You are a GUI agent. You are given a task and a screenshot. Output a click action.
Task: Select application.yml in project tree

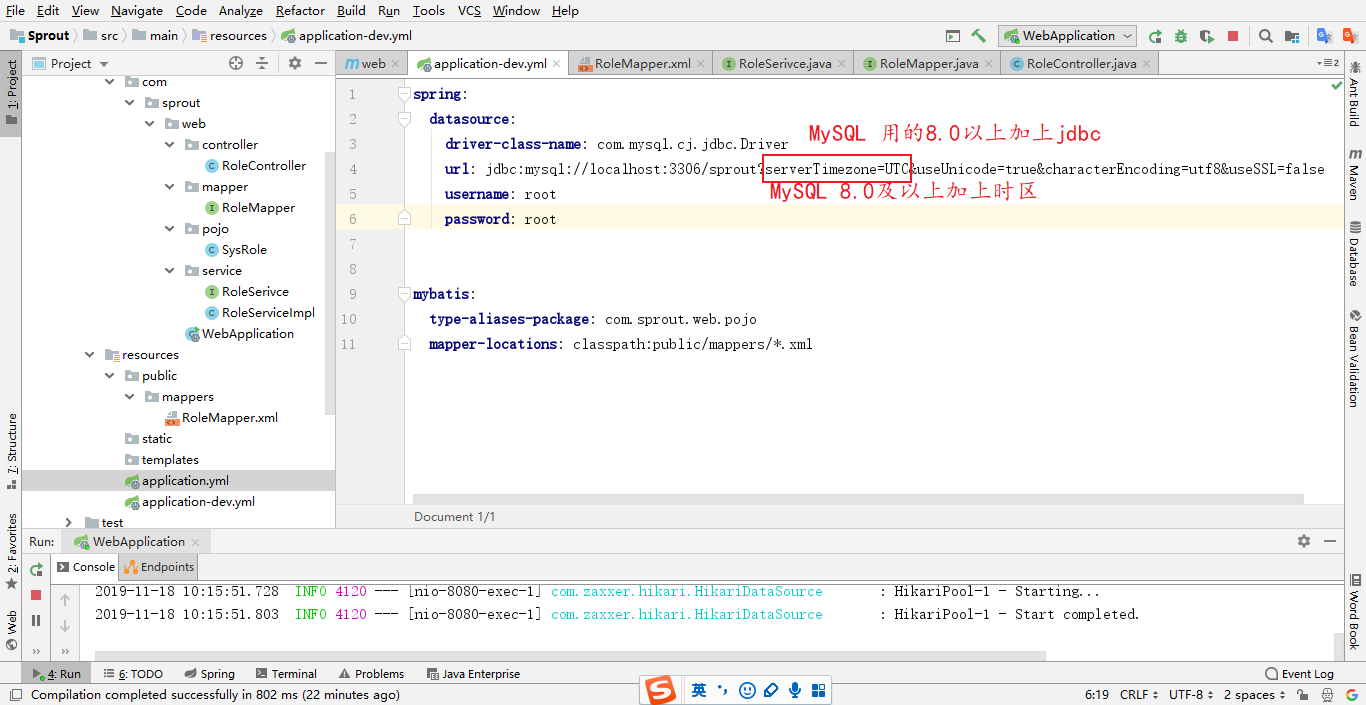coord(185,481)
